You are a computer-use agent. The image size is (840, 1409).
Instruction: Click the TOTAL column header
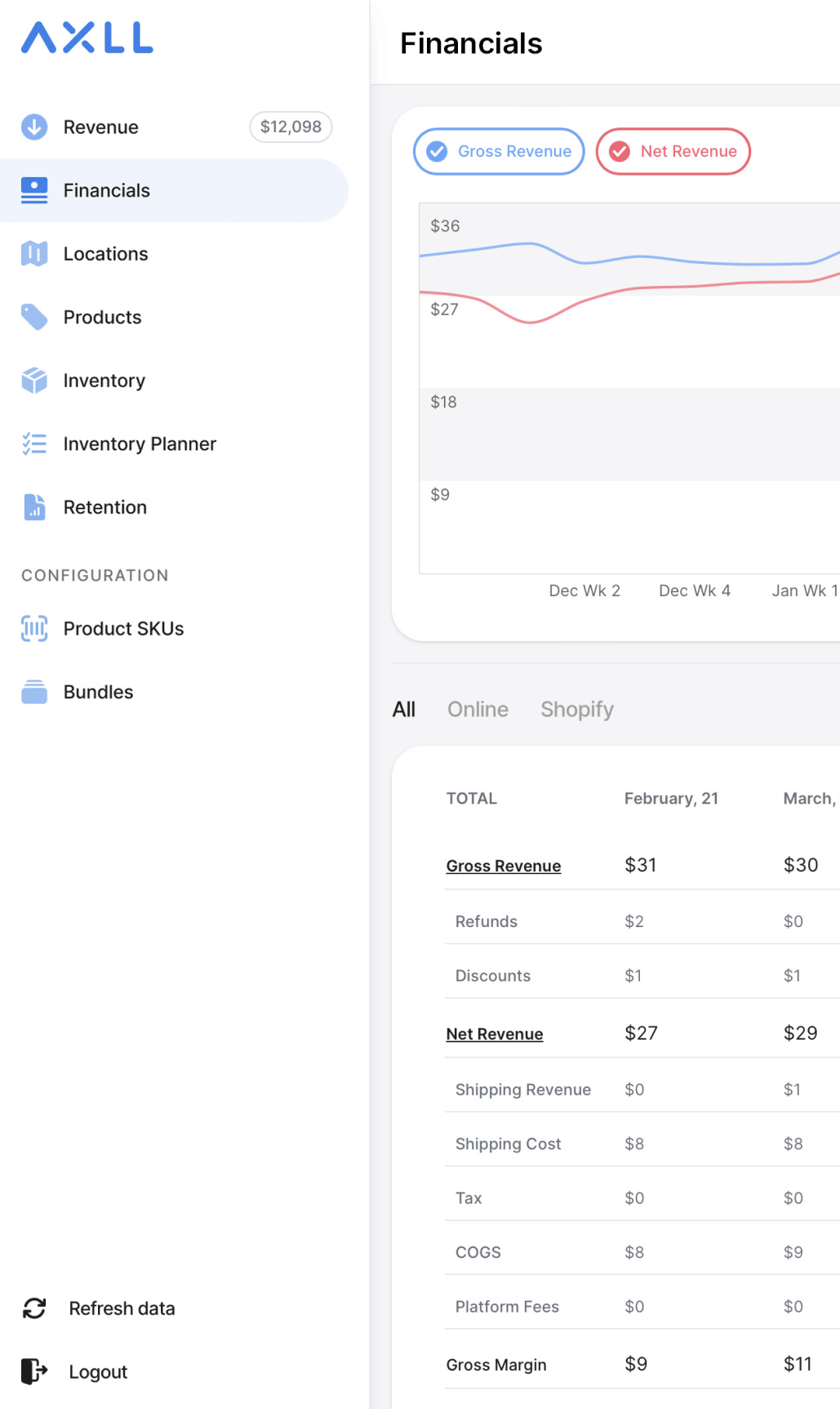(472, 798)
